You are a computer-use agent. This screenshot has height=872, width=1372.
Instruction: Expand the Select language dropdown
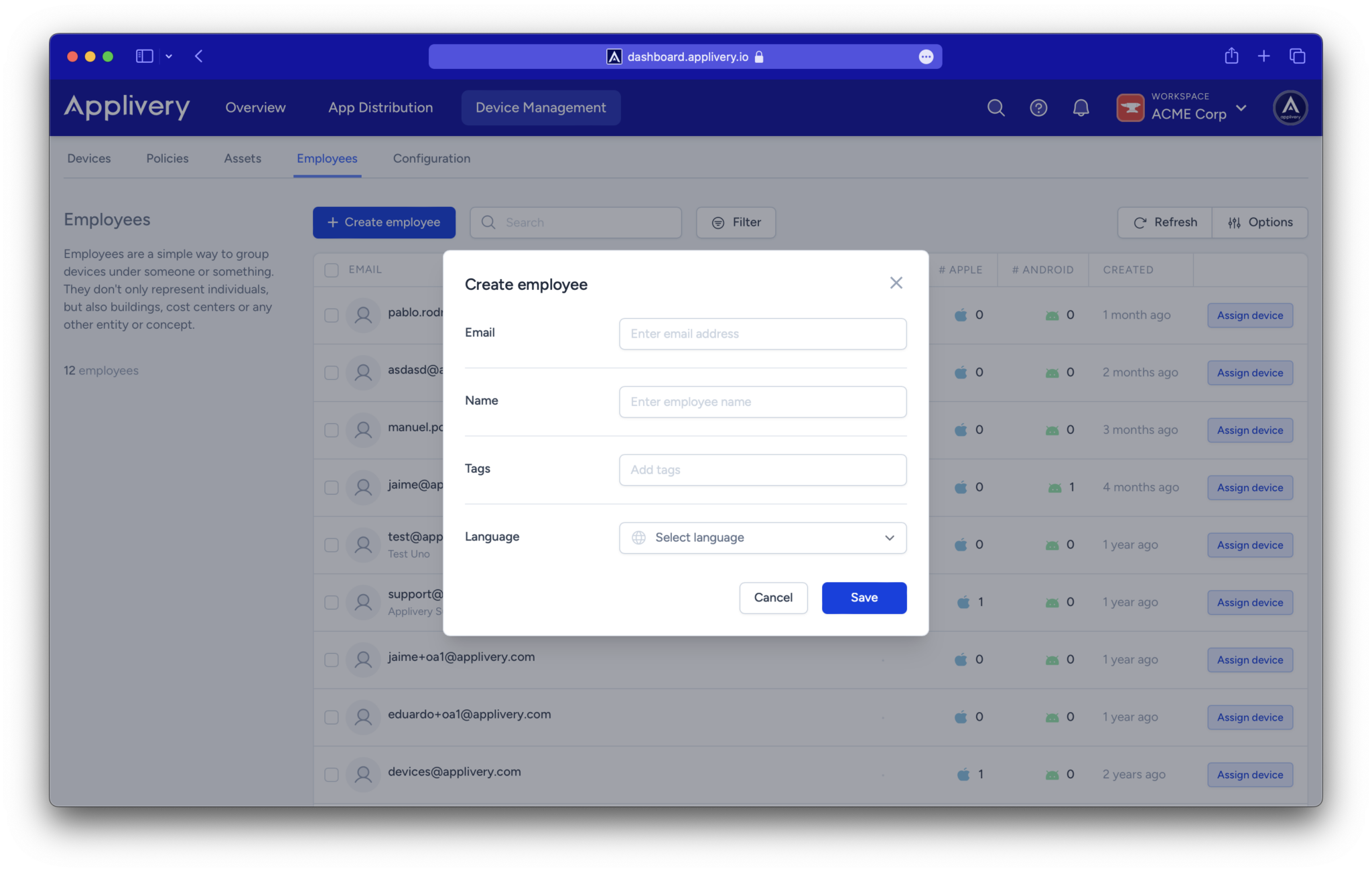pyautogui.click(x=762, y=538)
